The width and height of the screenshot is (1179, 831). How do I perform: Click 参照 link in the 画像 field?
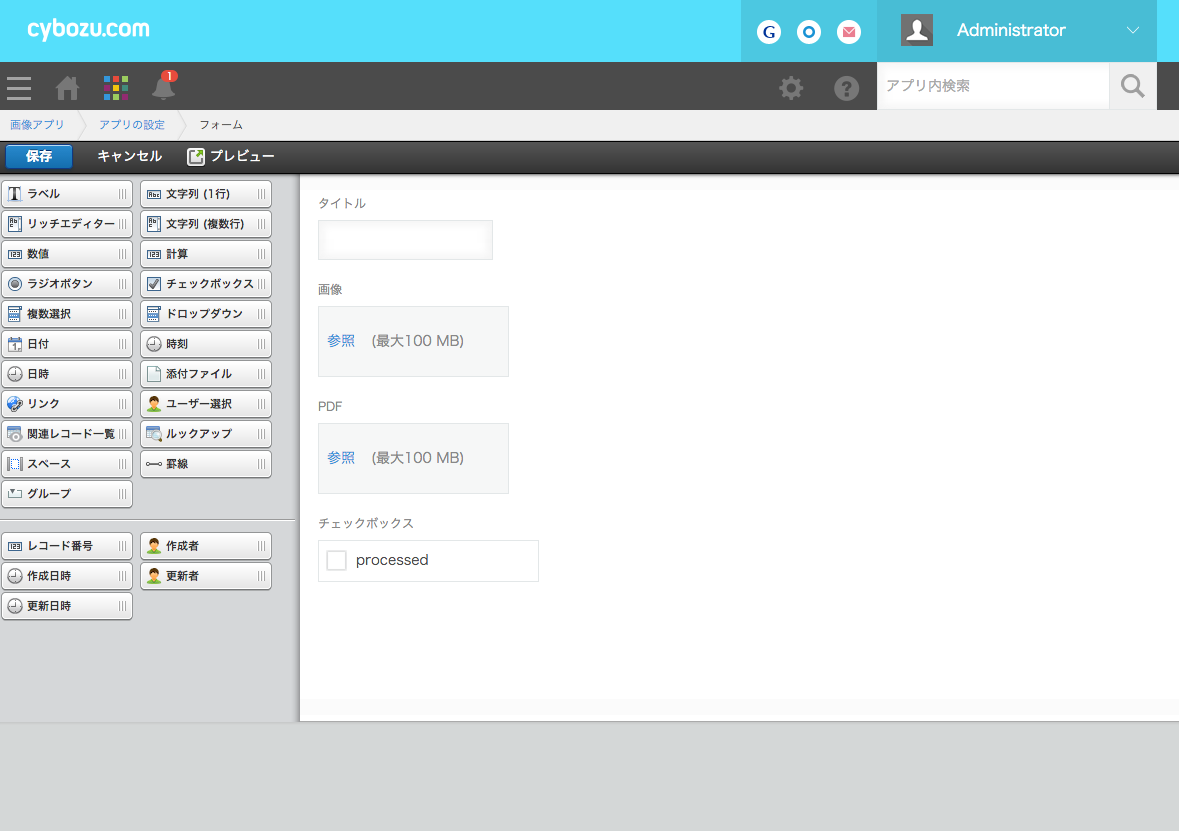pos(341,341)
